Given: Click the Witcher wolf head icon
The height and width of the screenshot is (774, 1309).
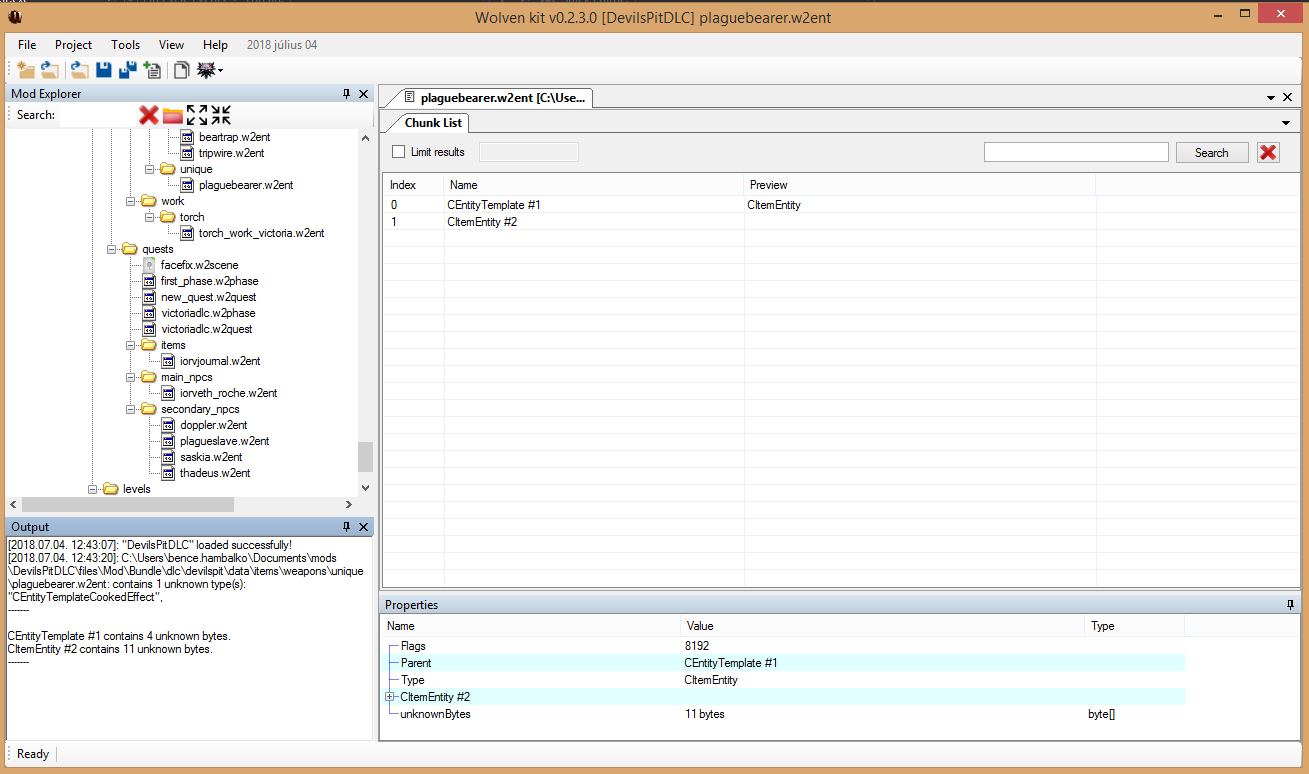Looking at the screenshot, I should [206, 69].
